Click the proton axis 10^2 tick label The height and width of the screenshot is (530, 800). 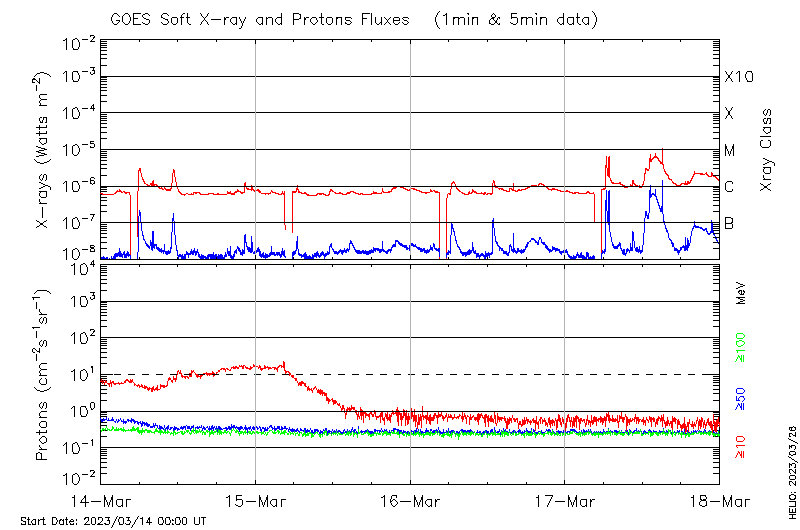point(81,337)
